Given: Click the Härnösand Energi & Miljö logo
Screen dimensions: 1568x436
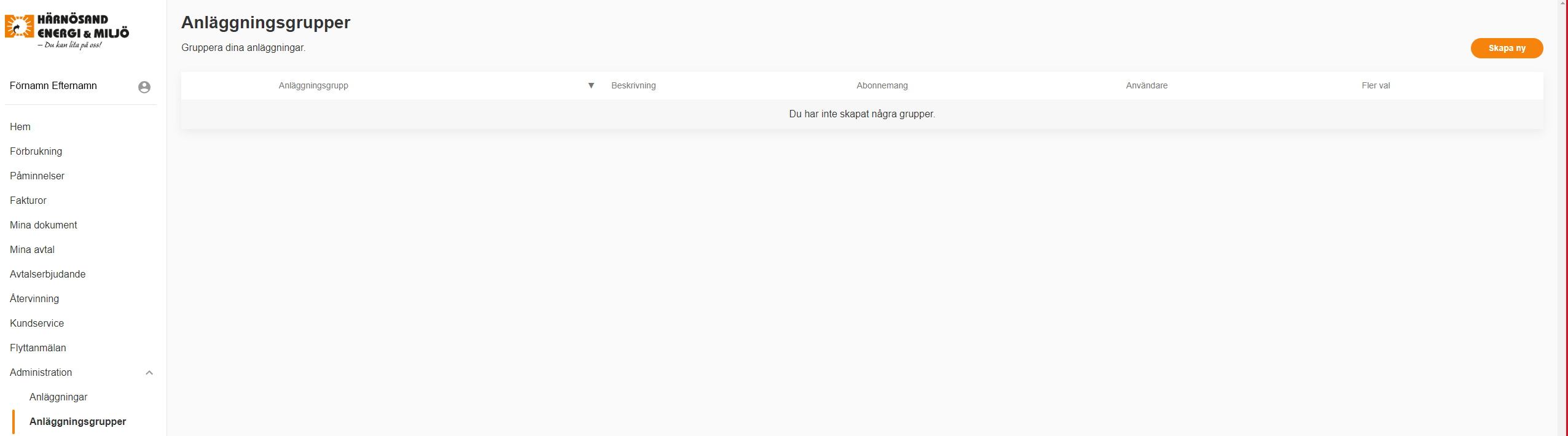Looking at the screenshot, I should [67, 31].
